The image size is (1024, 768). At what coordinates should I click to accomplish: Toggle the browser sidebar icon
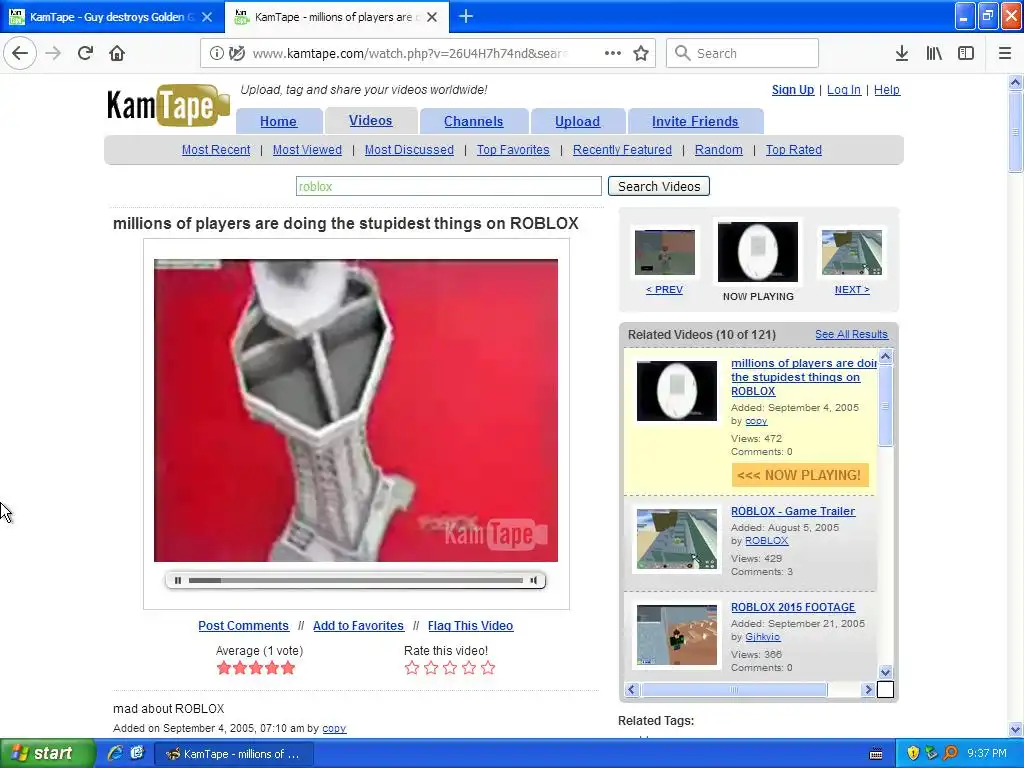tap(966, 53)
